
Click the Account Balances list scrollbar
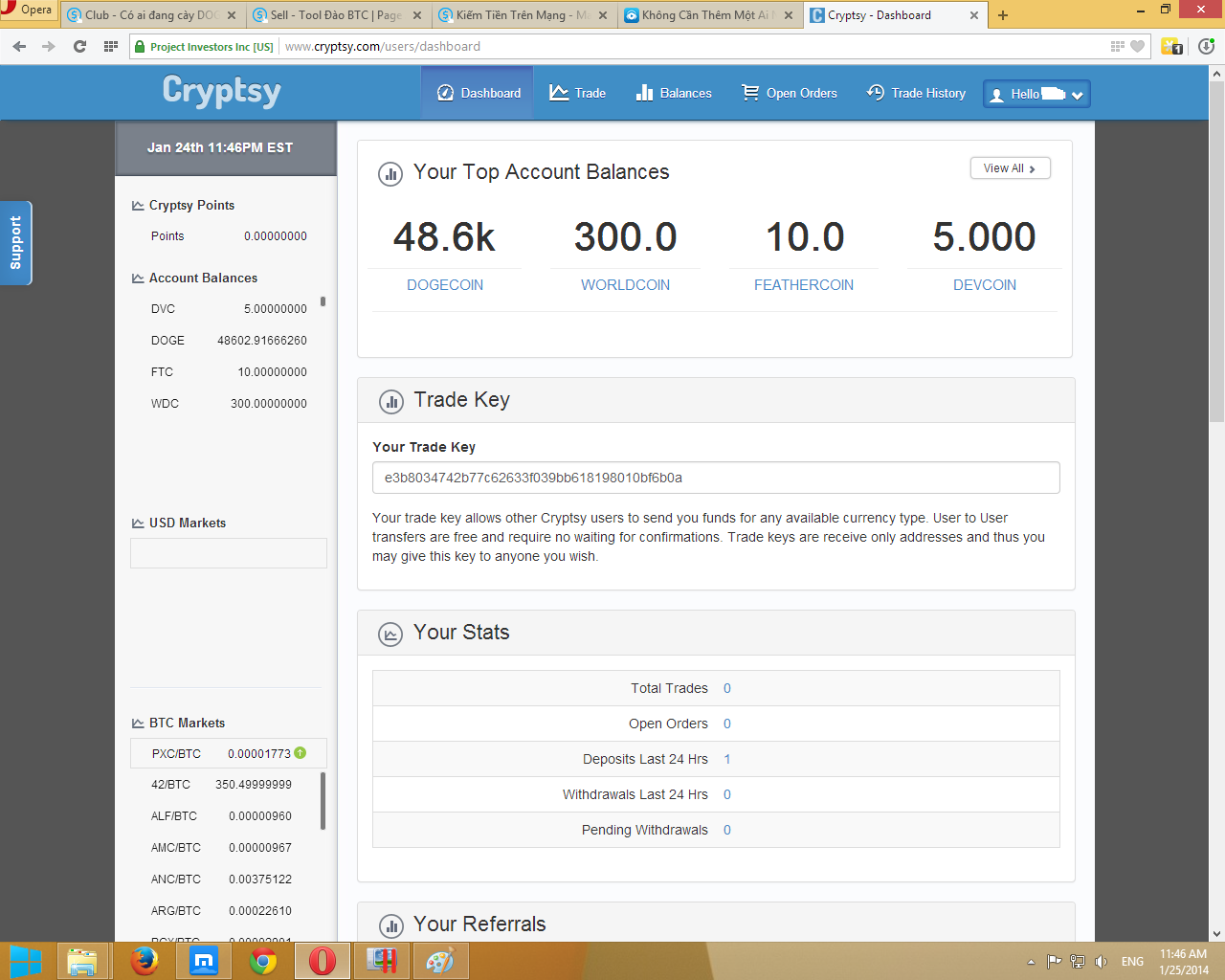tap(323, 301)
